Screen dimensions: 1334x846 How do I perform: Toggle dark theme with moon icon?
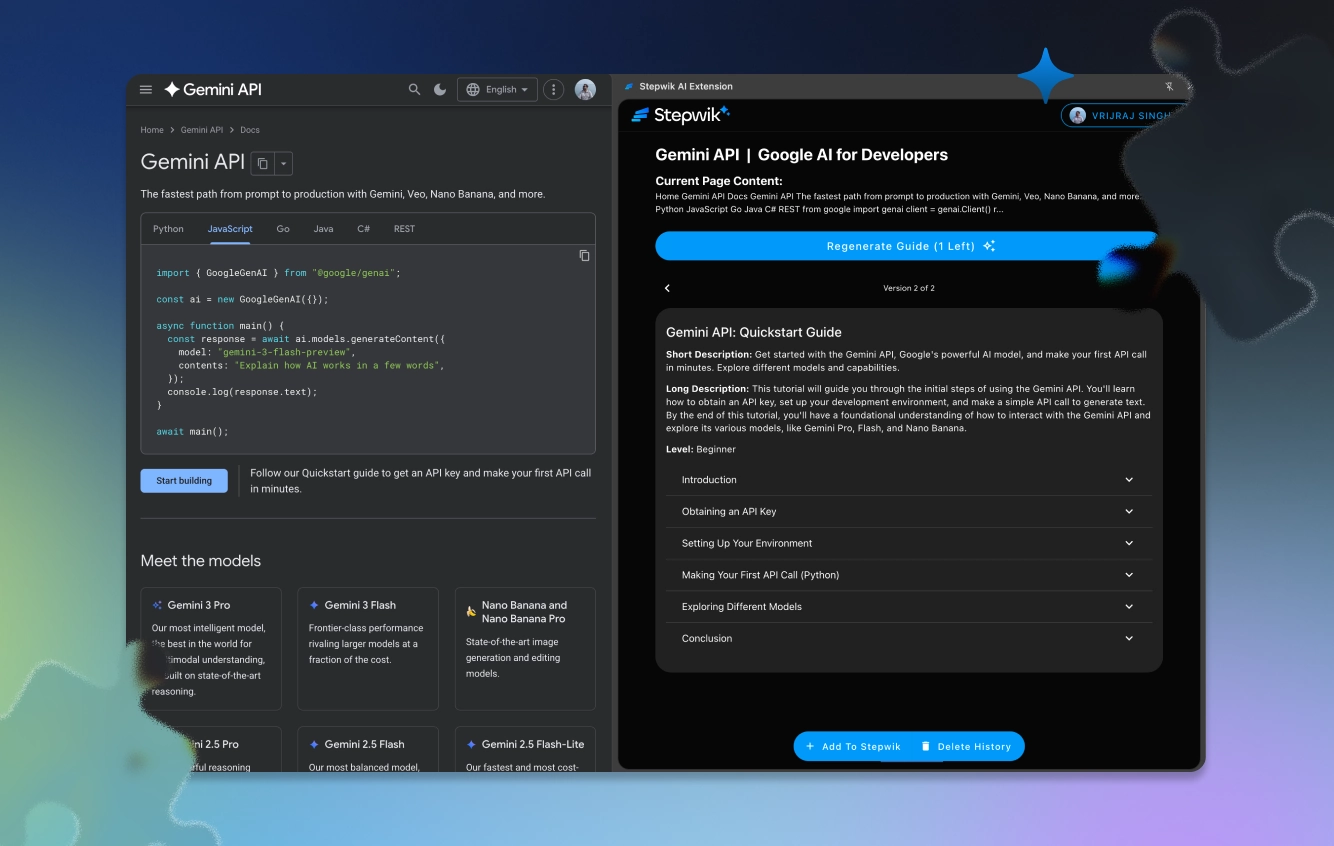(x=440, y=90)
